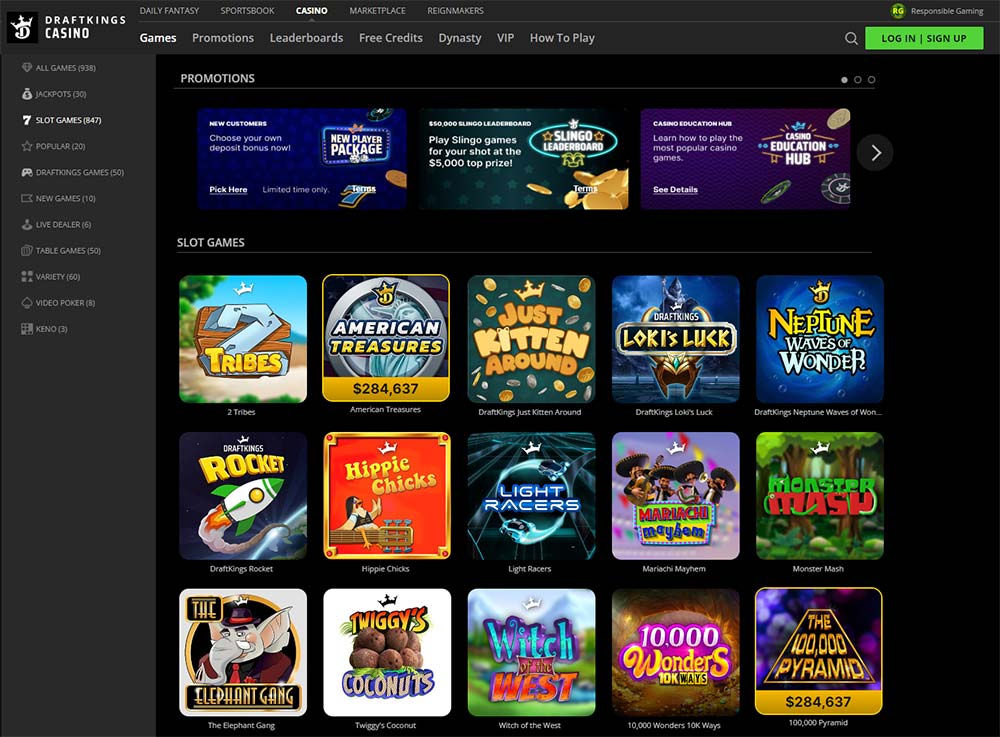Open Terms on New Player Package banner

point(364,189)
